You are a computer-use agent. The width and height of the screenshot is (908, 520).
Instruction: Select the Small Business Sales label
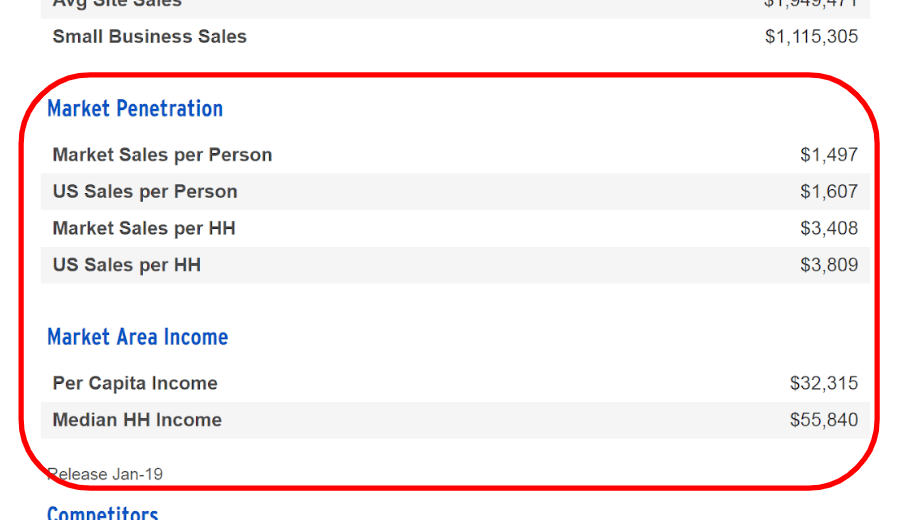coord(149,37)
